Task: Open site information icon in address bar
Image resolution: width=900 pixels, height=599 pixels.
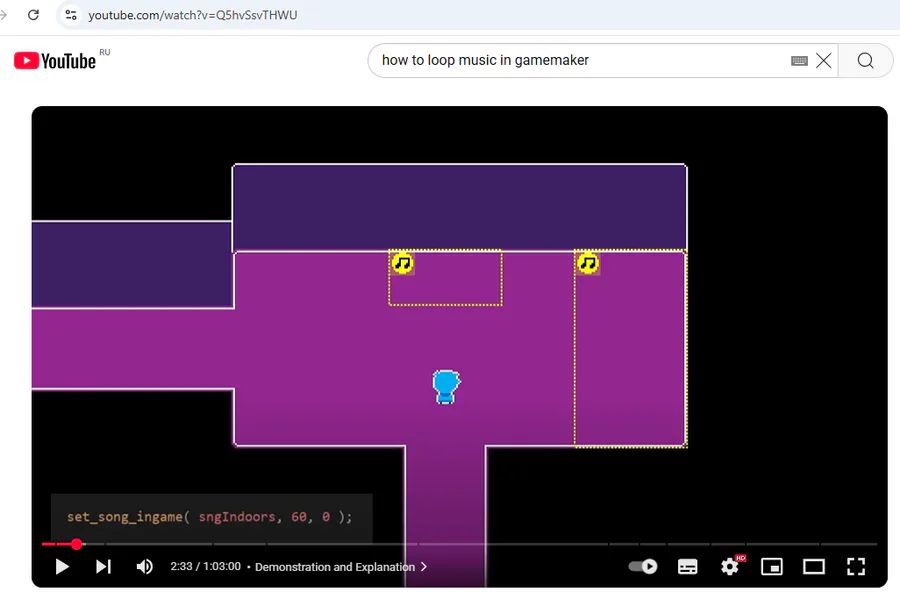Action: tap(71, 15)
